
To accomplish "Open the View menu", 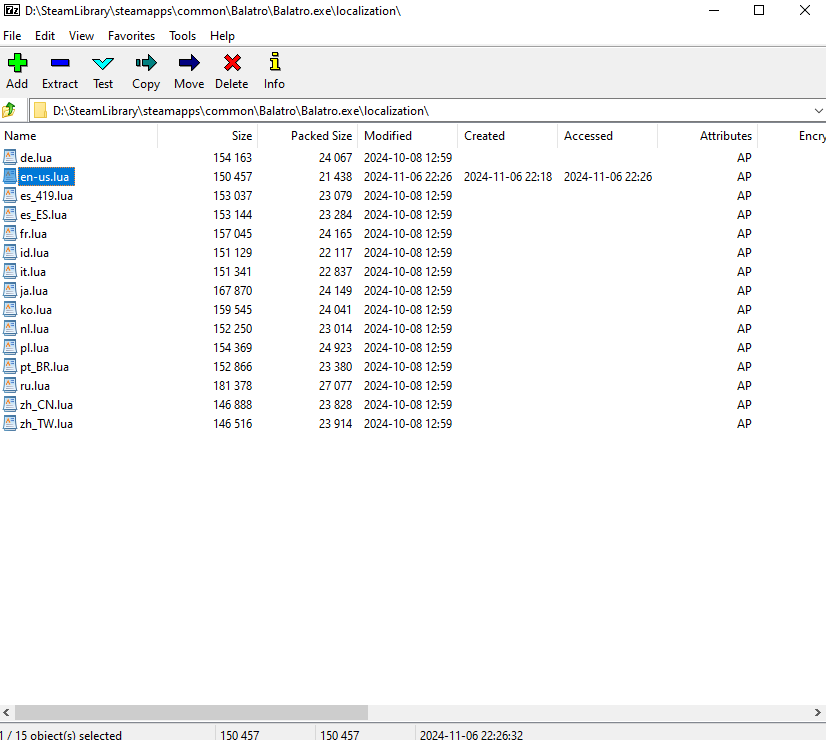I will (81, 36).
